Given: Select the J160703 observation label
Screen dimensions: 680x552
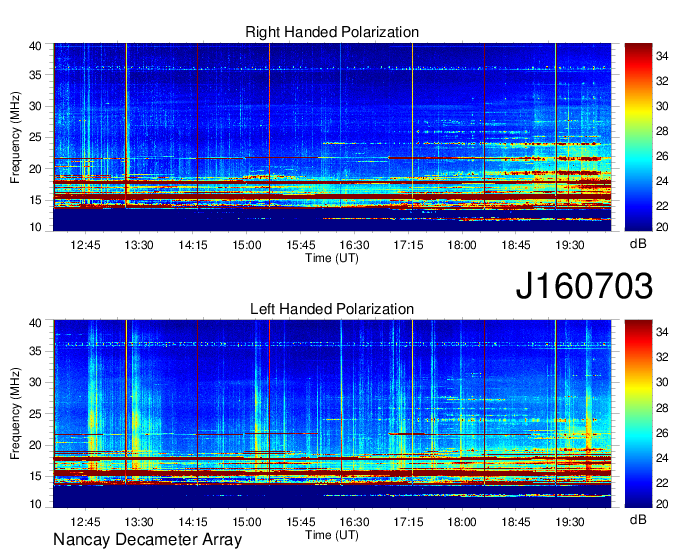Looking at the screenshot, I should 584,286.
